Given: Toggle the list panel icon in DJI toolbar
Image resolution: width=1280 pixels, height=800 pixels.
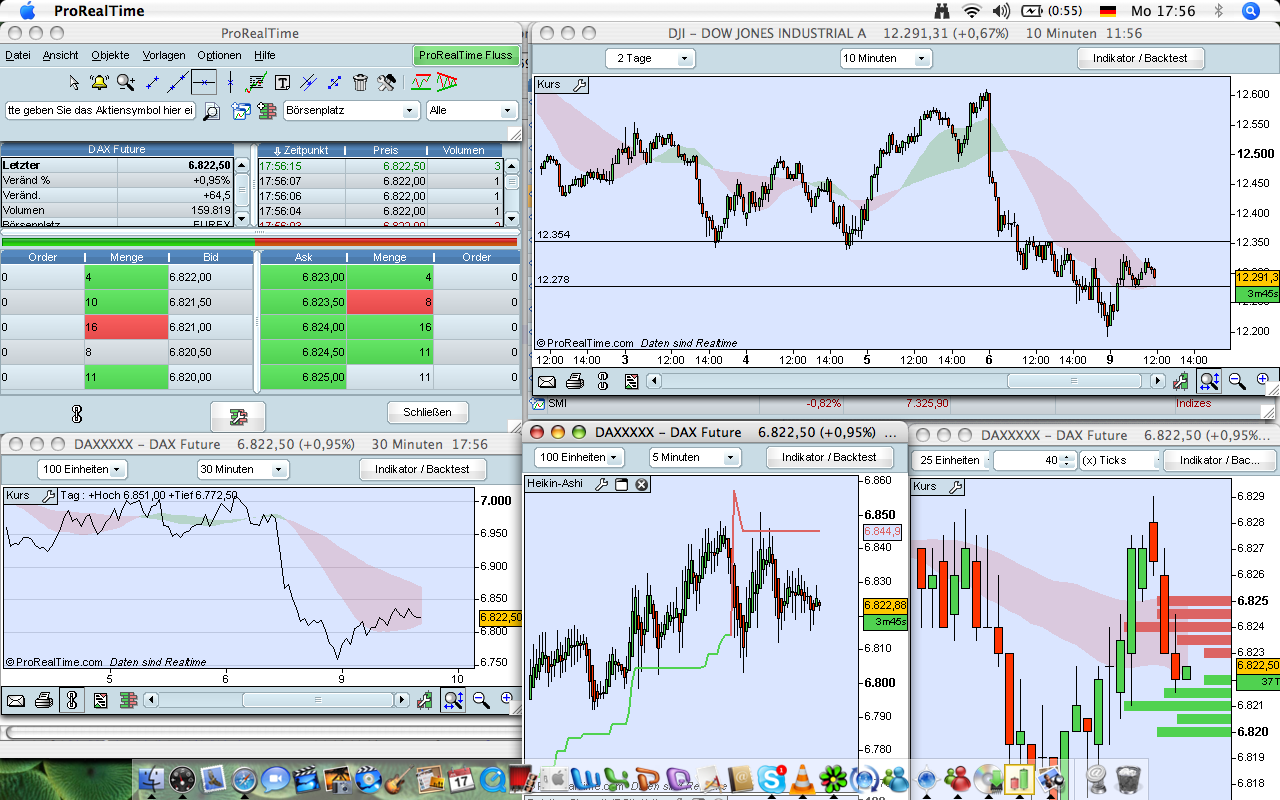Looking at the screenshot, I should (631, 381).
